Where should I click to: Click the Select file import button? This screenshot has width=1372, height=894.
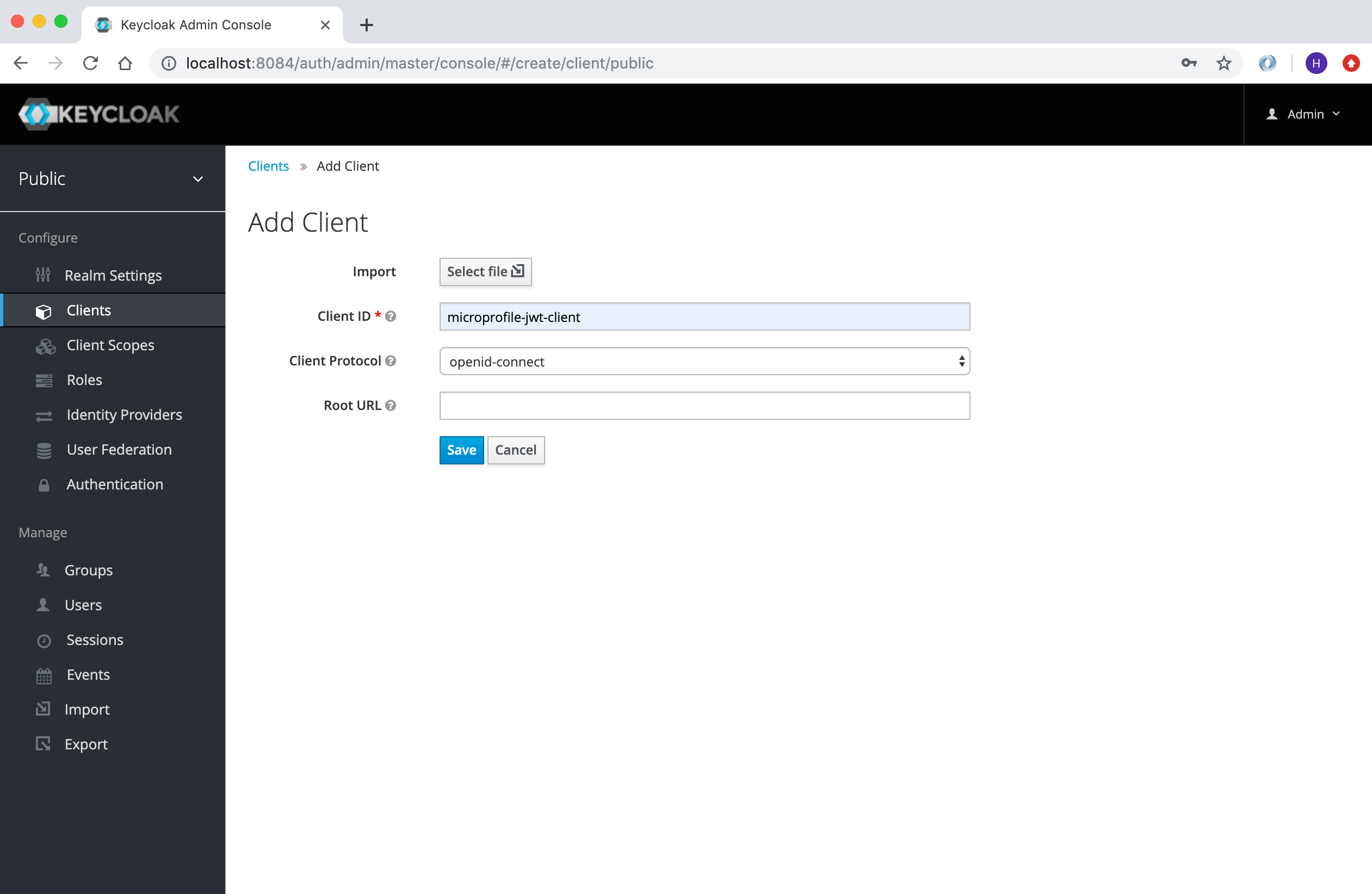click(x=486, y=271)
